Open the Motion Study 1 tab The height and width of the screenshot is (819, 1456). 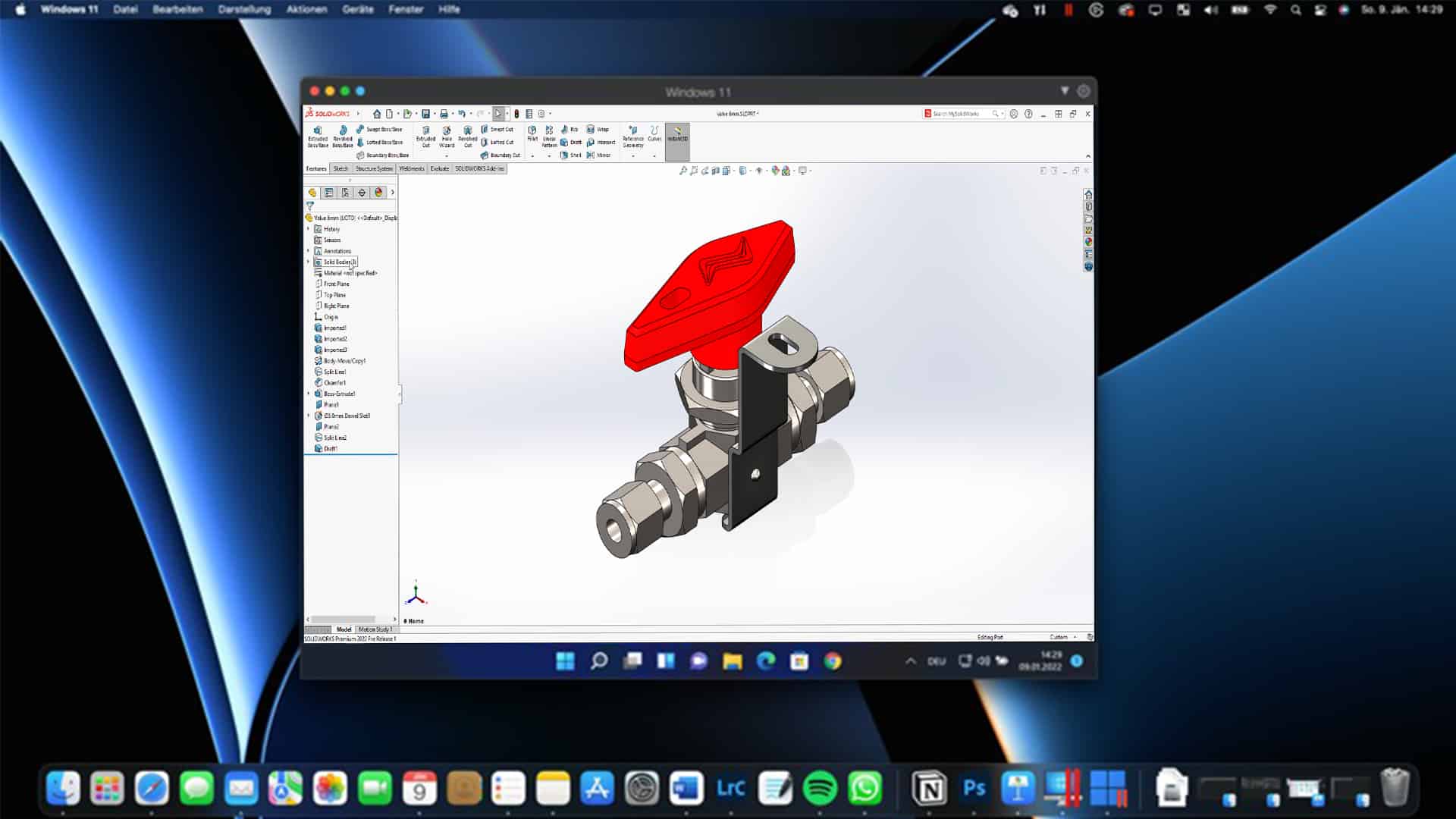[375, 629]
